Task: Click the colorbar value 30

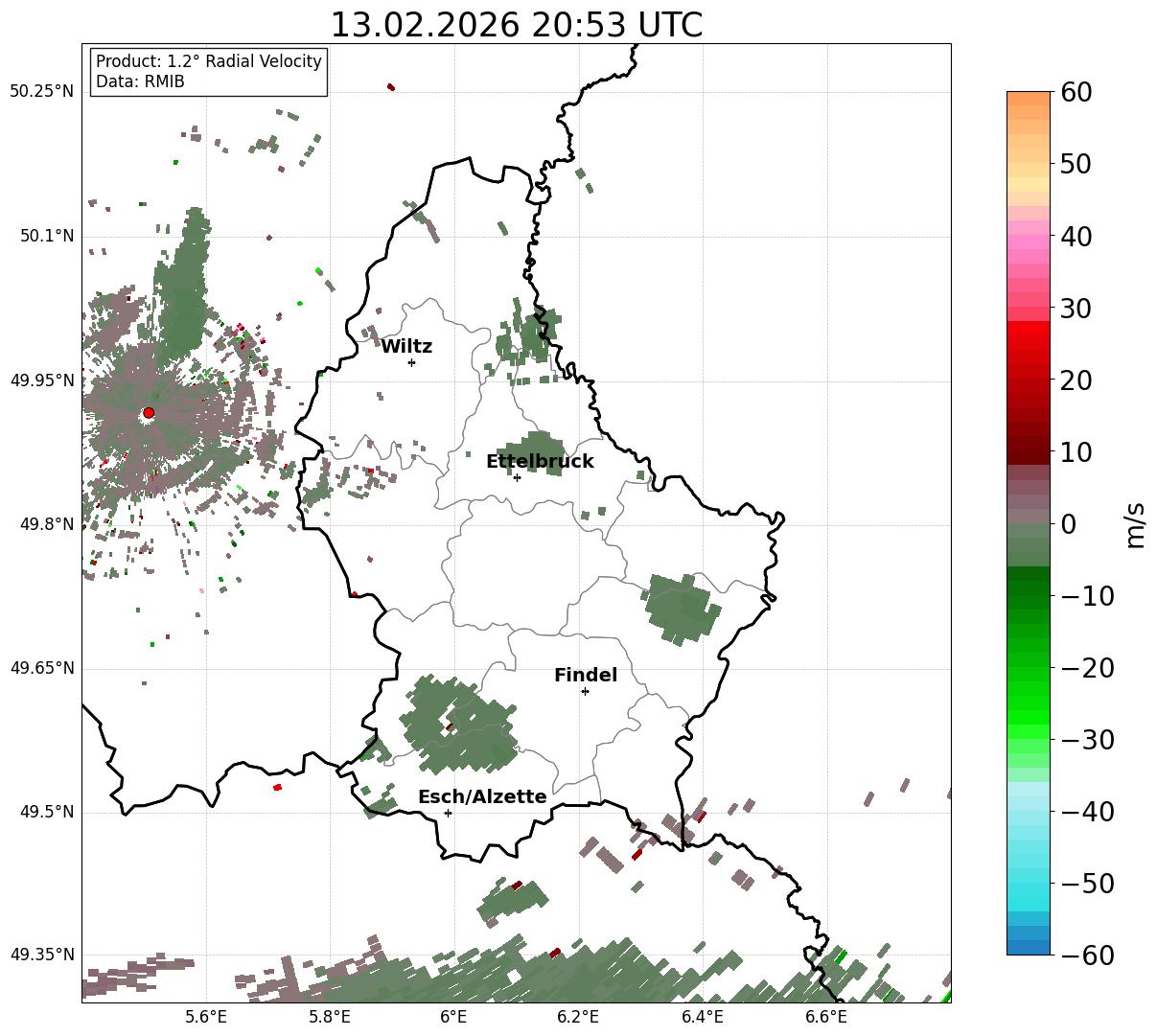Action: click(1076, 309)
